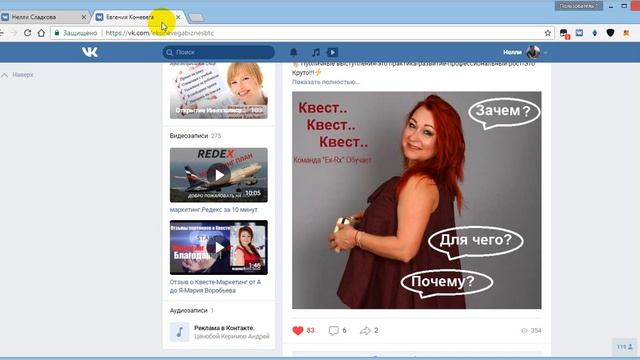Play the Реклама в Контакте audio icon
This screenshot has width=640, height=360.
coord(180,332)
